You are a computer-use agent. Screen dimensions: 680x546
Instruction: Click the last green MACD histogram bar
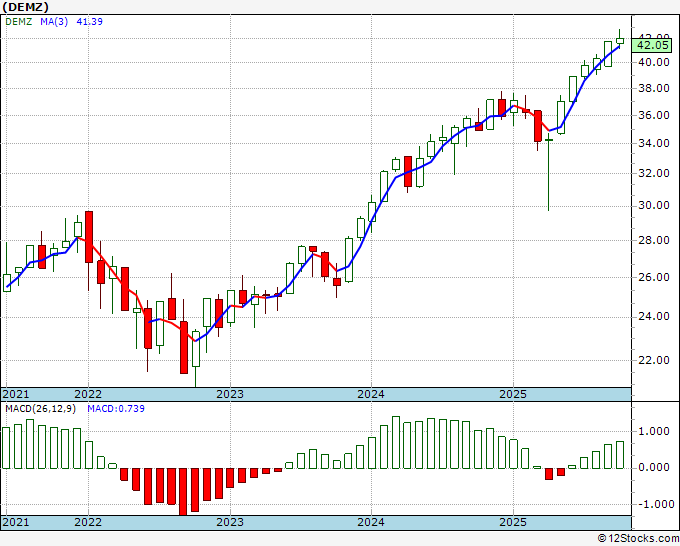pos(620,455)
